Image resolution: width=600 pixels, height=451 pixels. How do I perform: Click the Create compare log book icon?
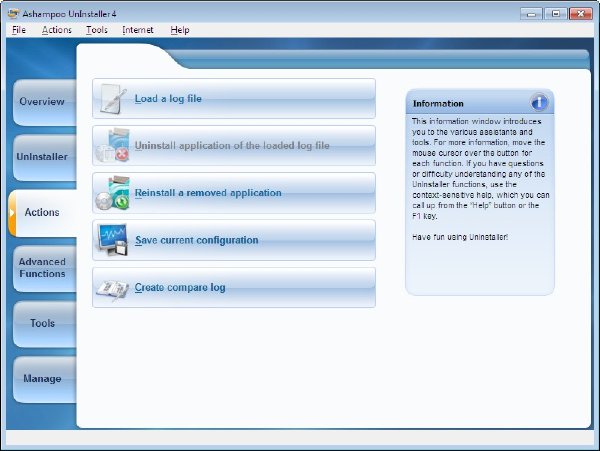(112, 289)
